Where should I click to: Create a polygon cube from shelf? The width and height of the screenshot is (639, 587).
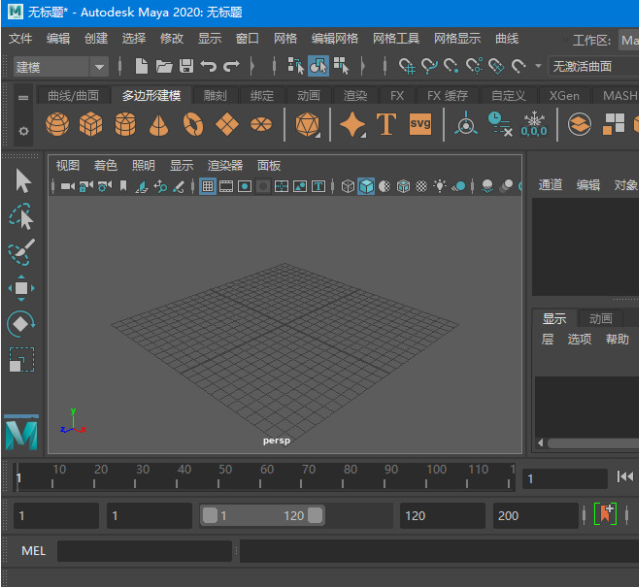pyautogui.click(x=91, y=124)
